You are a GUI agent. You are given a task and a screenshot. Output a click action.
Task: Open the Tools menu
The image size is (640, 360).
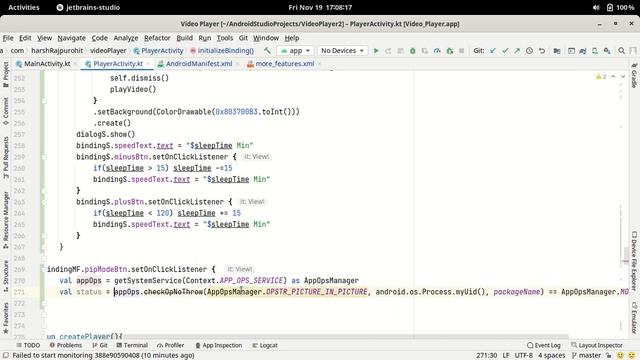click(x=224, y=38)
